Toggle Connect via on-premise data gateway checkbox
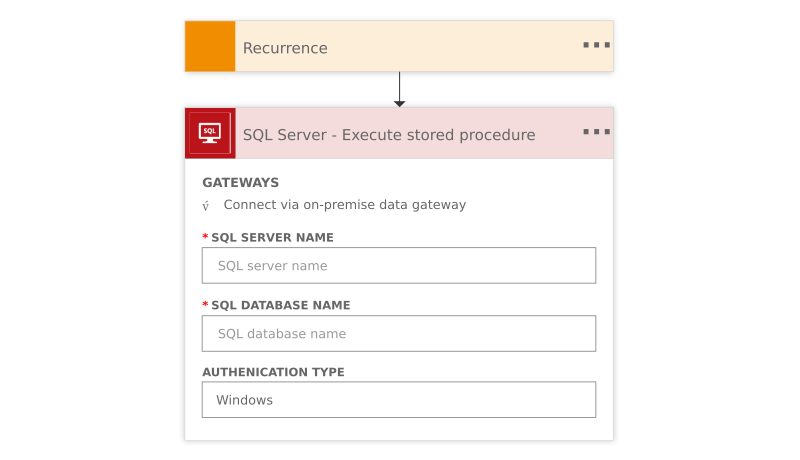 point(206,206)
